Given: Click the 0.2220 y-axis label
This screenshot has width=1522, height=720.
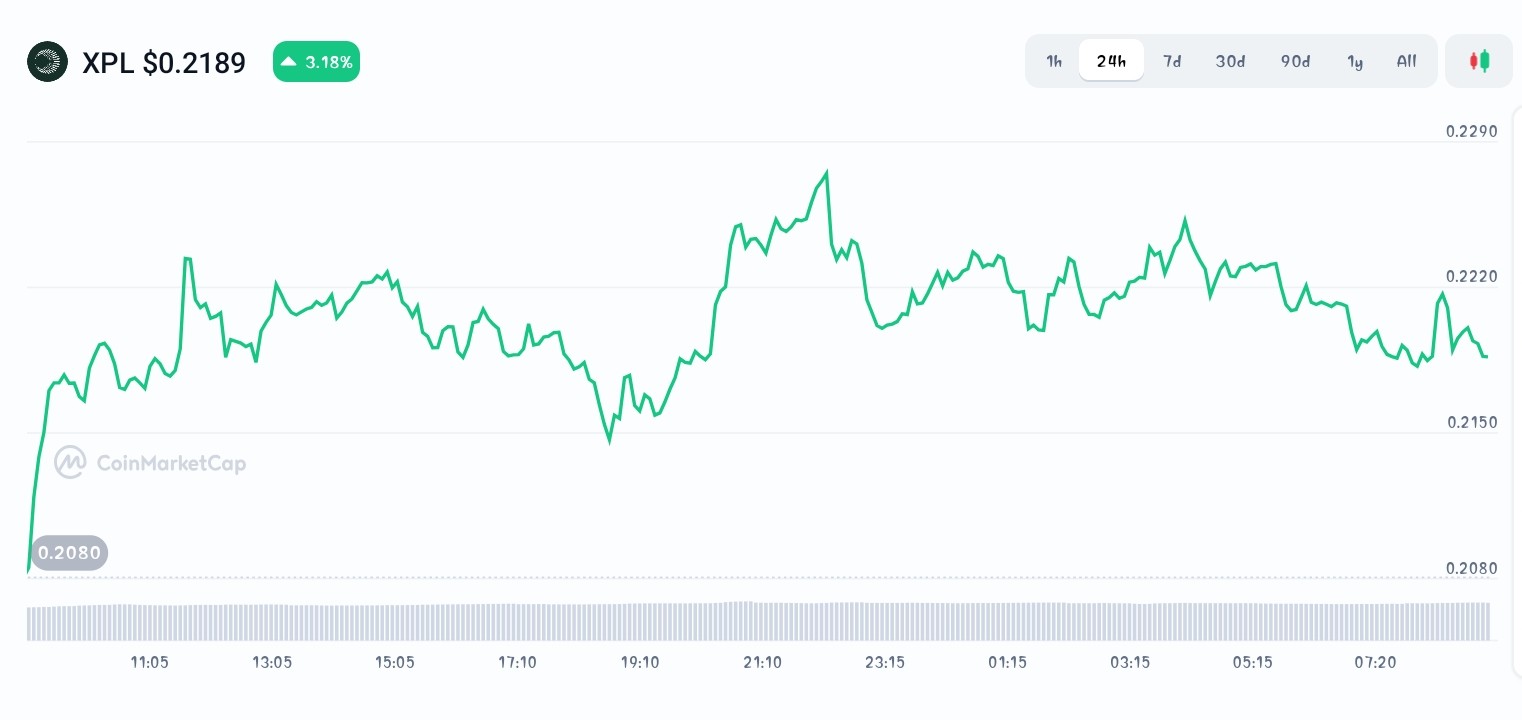Looking at the screenshot, I should coord(1472,276).
